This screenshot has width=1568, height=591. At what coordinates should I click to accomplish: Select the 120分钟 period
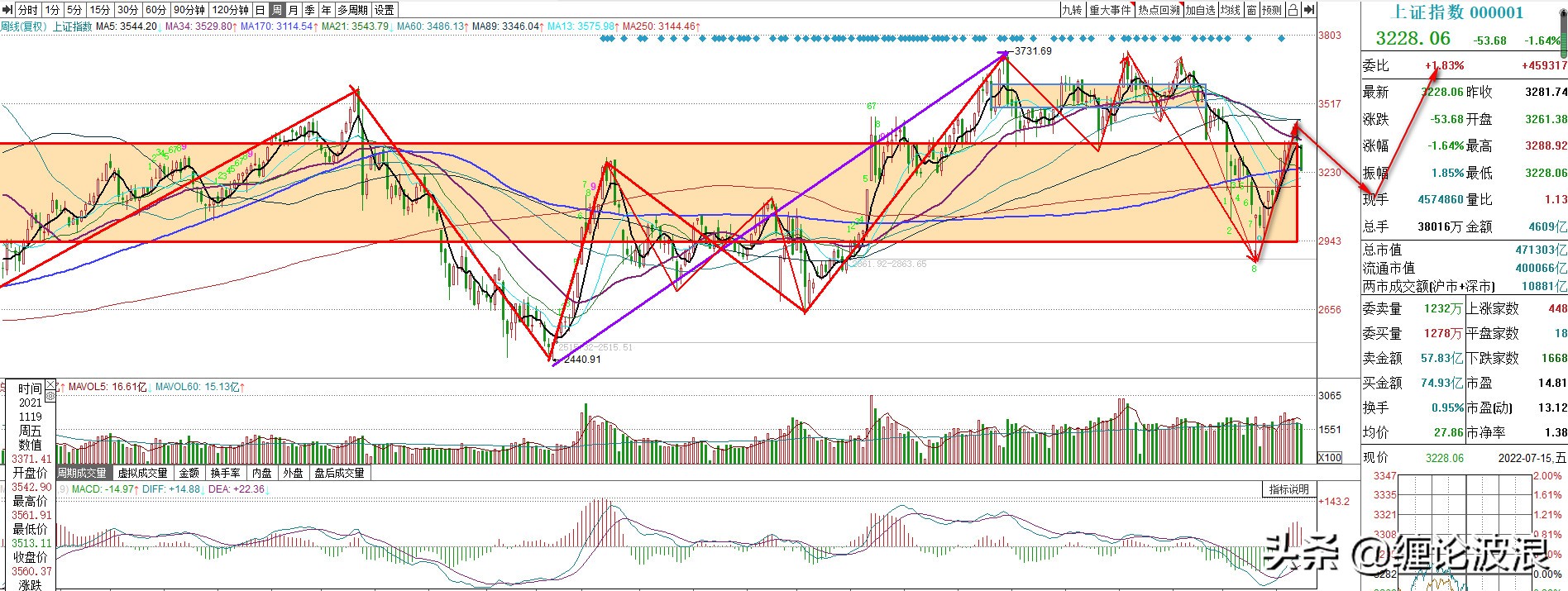coord(230,10)
